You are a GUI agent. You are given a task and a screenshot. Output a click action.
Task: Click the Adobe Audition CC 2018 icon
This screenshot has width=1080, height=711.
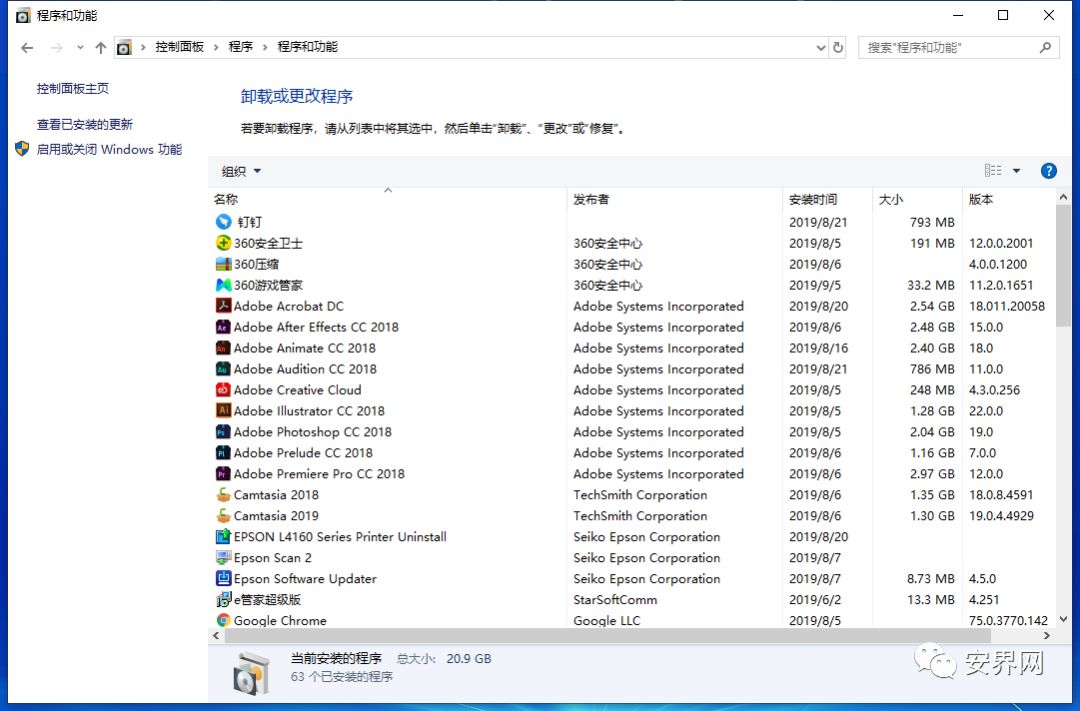tap(223, 369)
